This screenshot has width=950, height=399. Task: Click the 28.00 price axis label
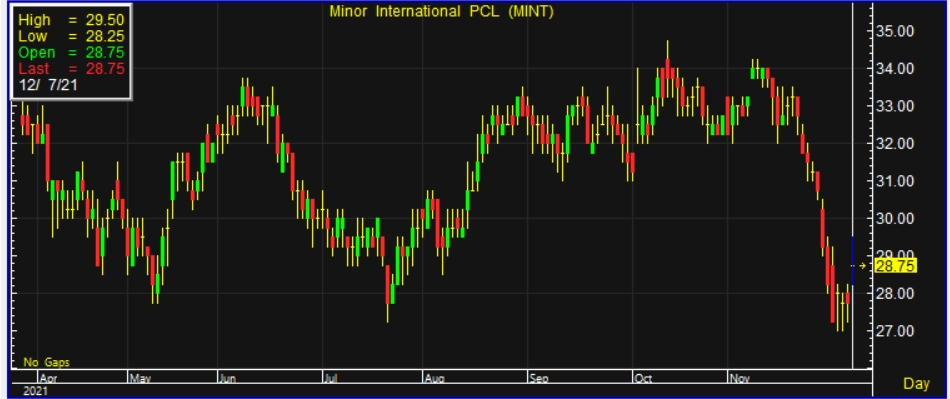(x=895, y=294)
